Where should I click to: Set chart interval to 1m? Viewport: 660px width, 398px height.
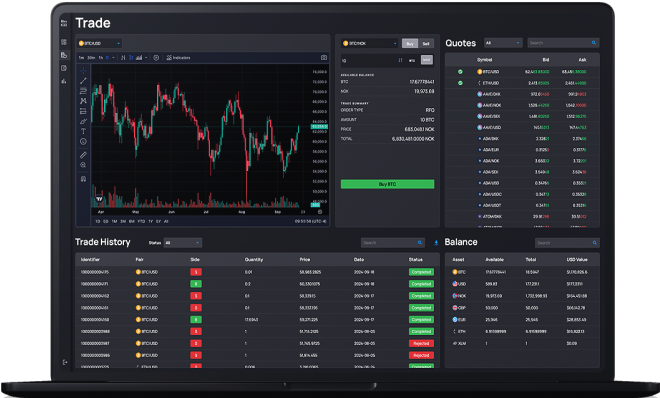tap(81, 58)
